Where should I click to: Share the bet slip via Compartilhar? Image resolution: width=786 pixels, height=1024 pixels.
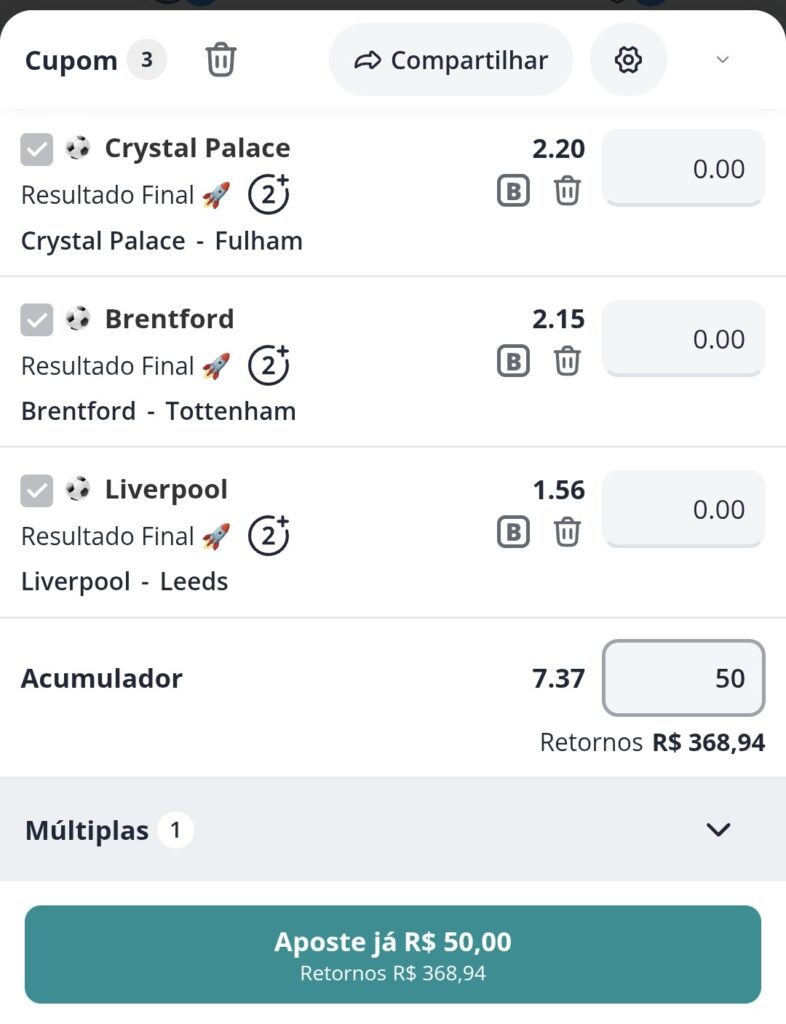tap(451, 60)
